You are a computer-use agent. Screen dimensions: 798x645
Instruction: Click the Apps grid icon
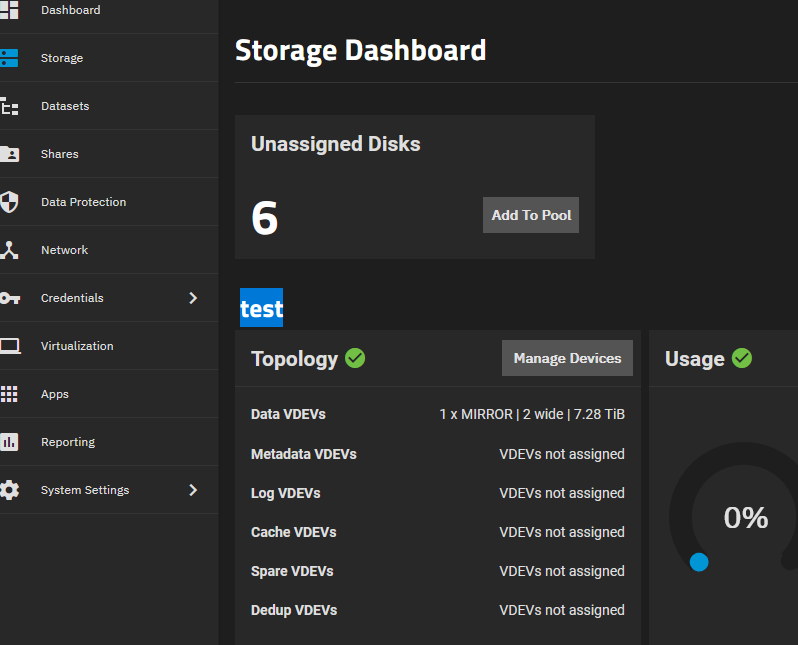tap(9, 394)
